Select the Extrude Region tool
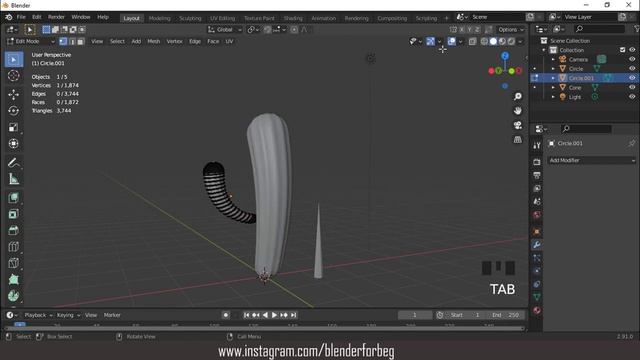Screen dimensions: 640x360 (13, 198)
